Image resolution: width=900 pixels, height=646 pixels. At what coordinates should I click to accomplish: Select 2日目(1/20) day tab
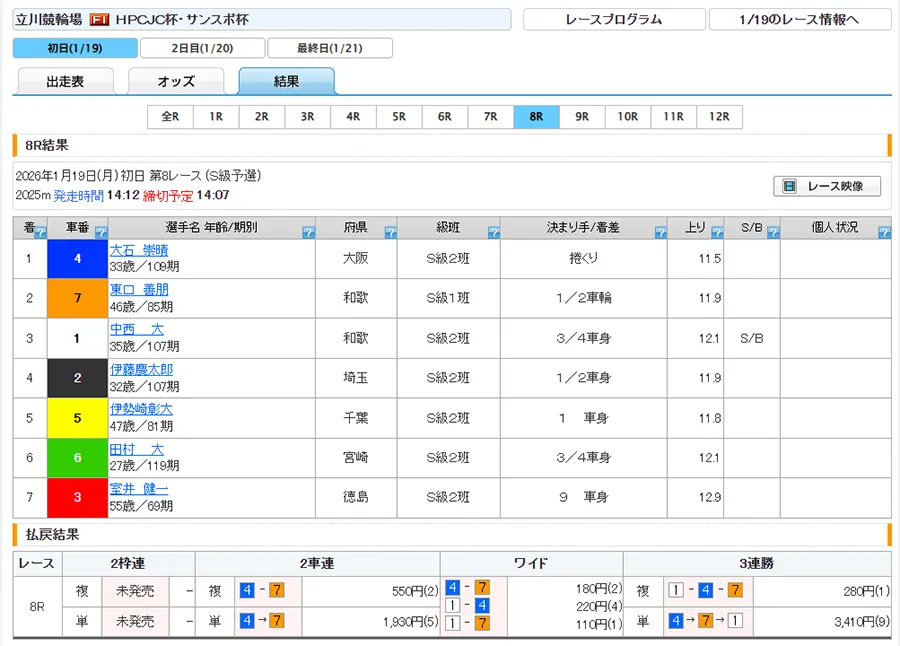(202, 48)
